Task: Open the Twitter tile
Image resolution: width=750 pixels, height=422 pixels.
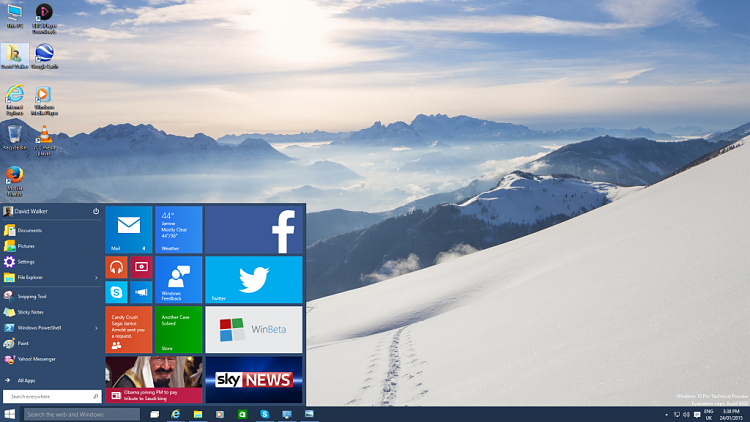Action: tap(254, 279)
